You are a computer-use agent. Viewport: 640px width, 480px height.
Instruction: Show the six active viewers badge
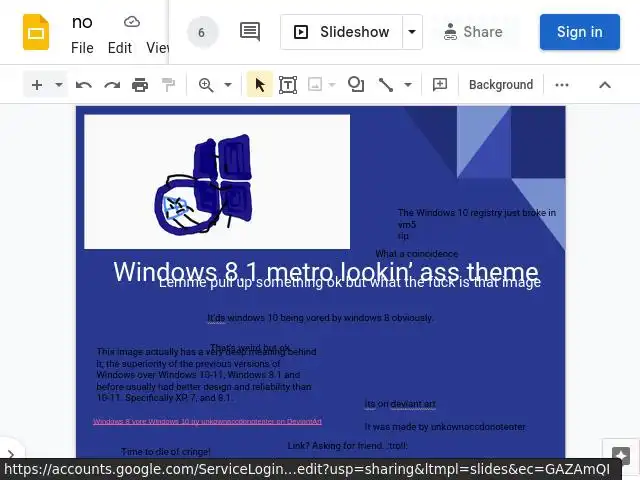(x=202, y=32)
